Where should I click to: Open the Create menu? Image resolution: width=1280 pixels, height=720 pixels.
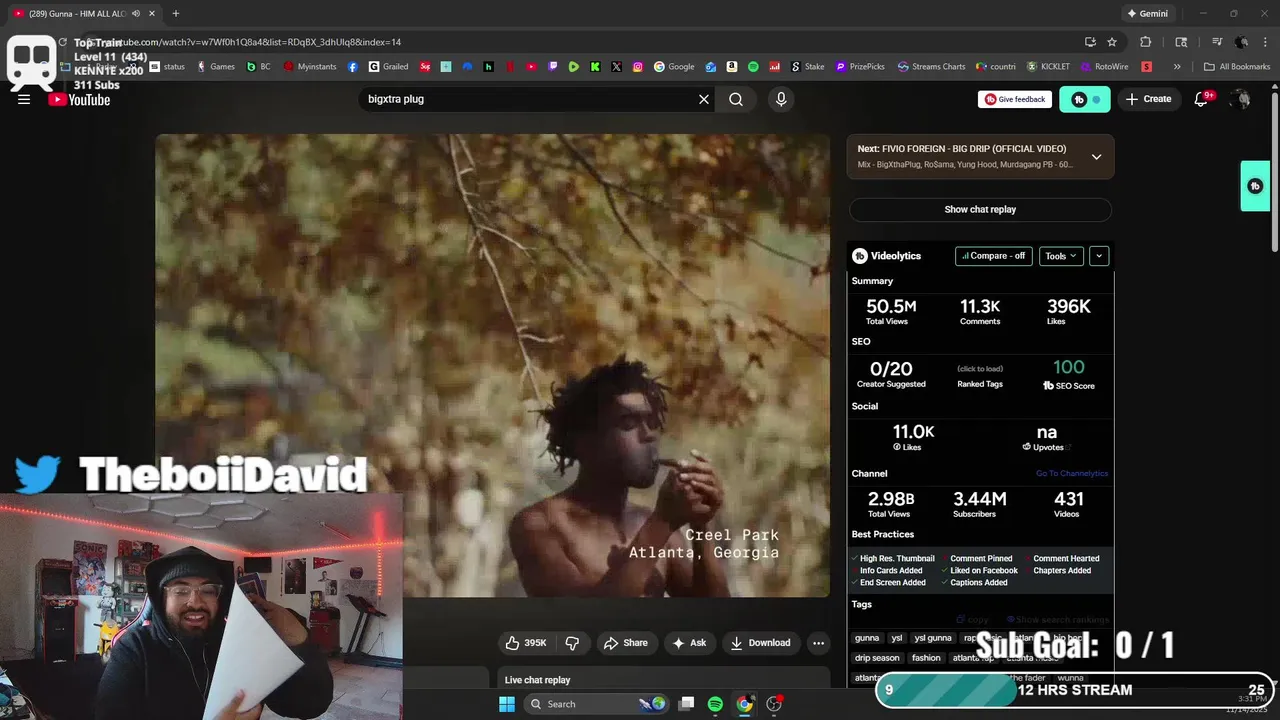pos(1148,99)
